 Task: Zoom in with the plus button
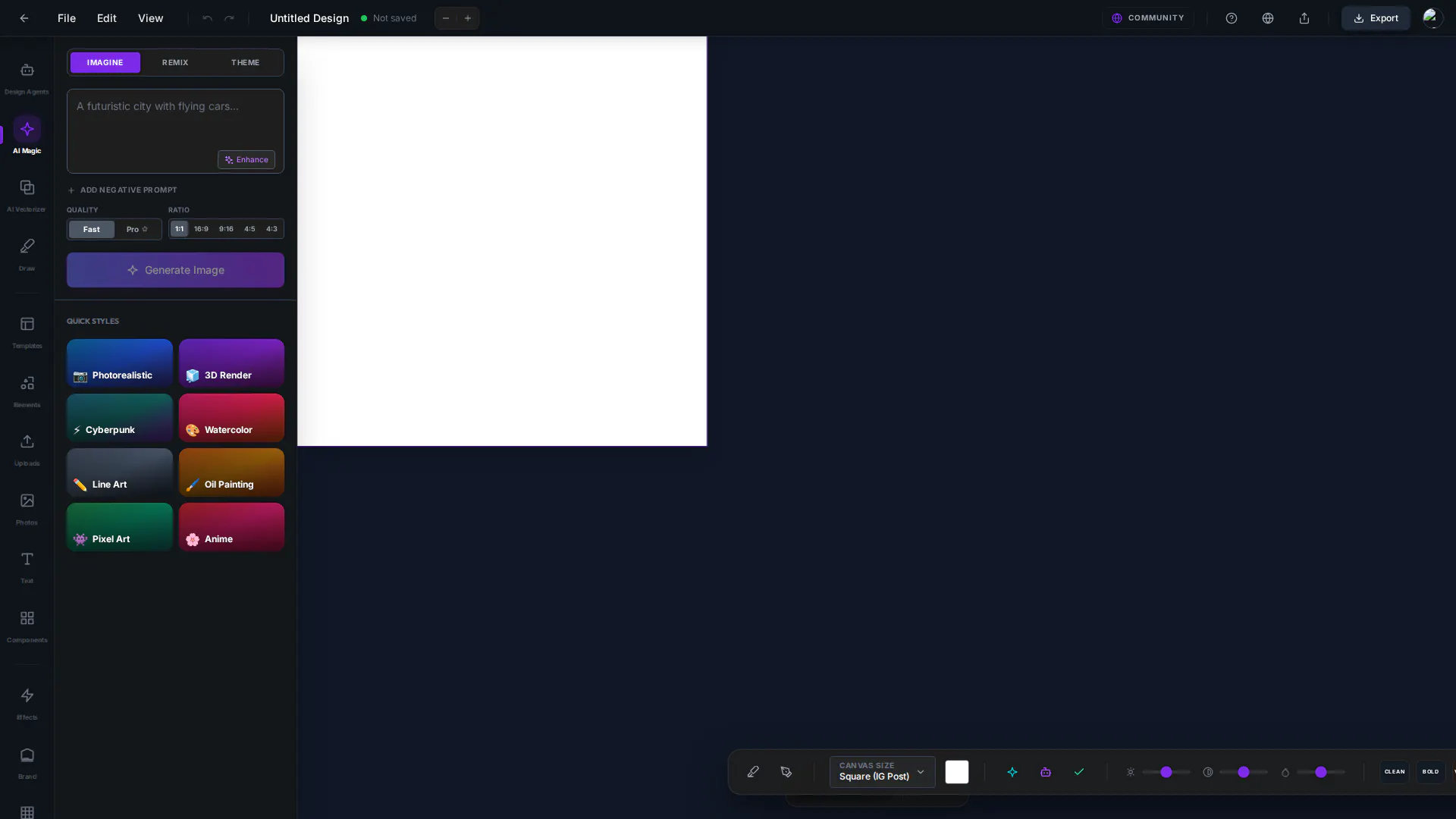468,18
